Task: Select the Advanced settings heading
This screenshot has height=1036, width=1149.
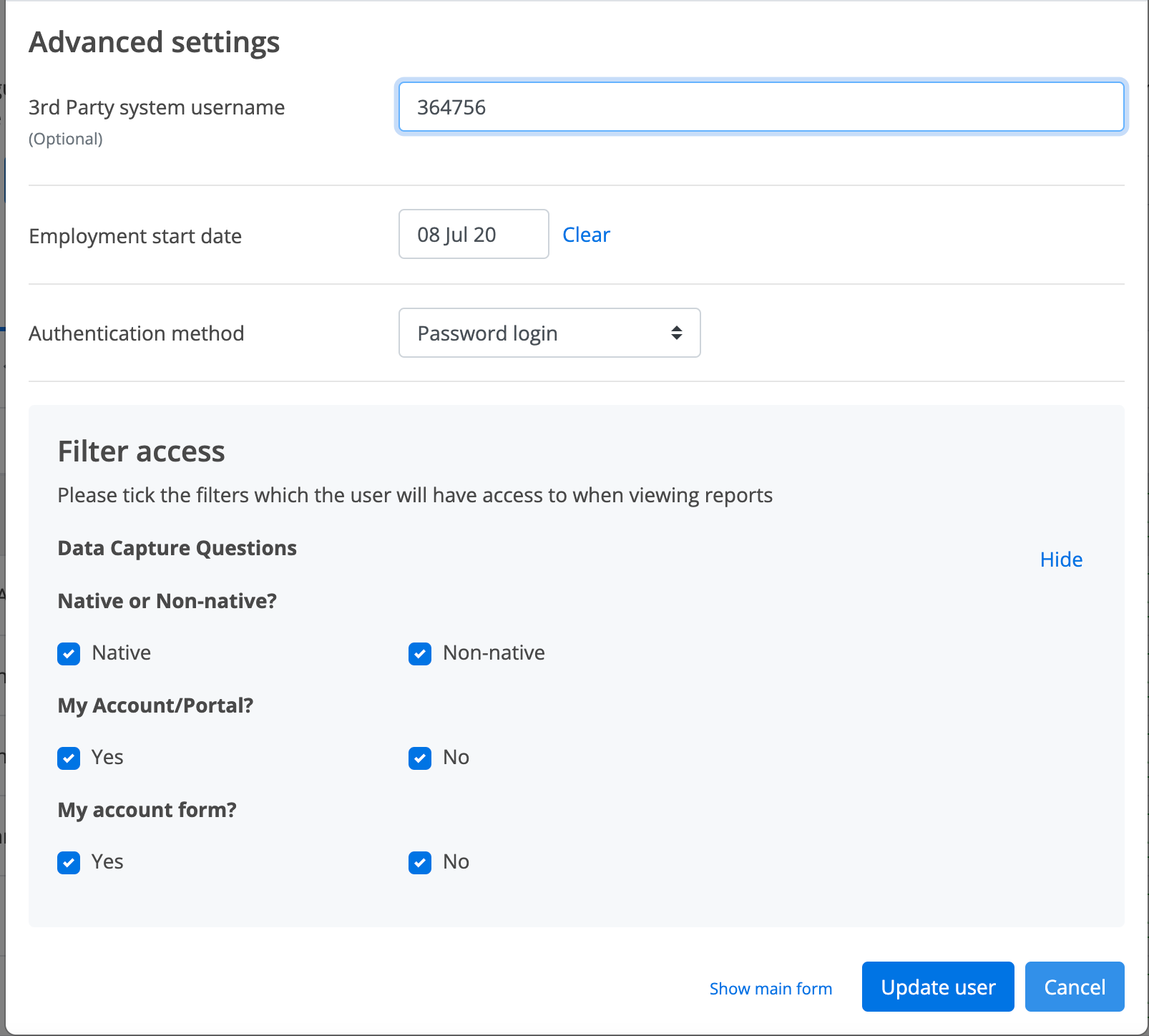Action: click(x=155, y=42)
